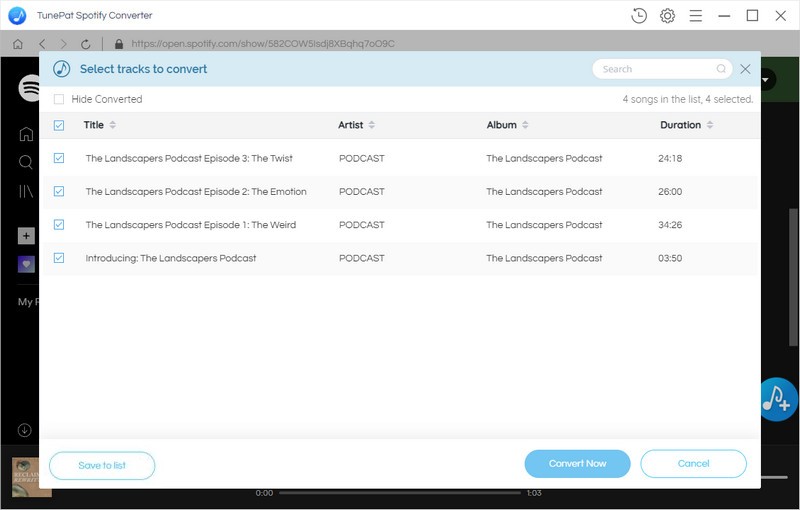Click the Spotify page vertical scrollbar
Screen dimensions: 800x510
[x=794, y=278]
